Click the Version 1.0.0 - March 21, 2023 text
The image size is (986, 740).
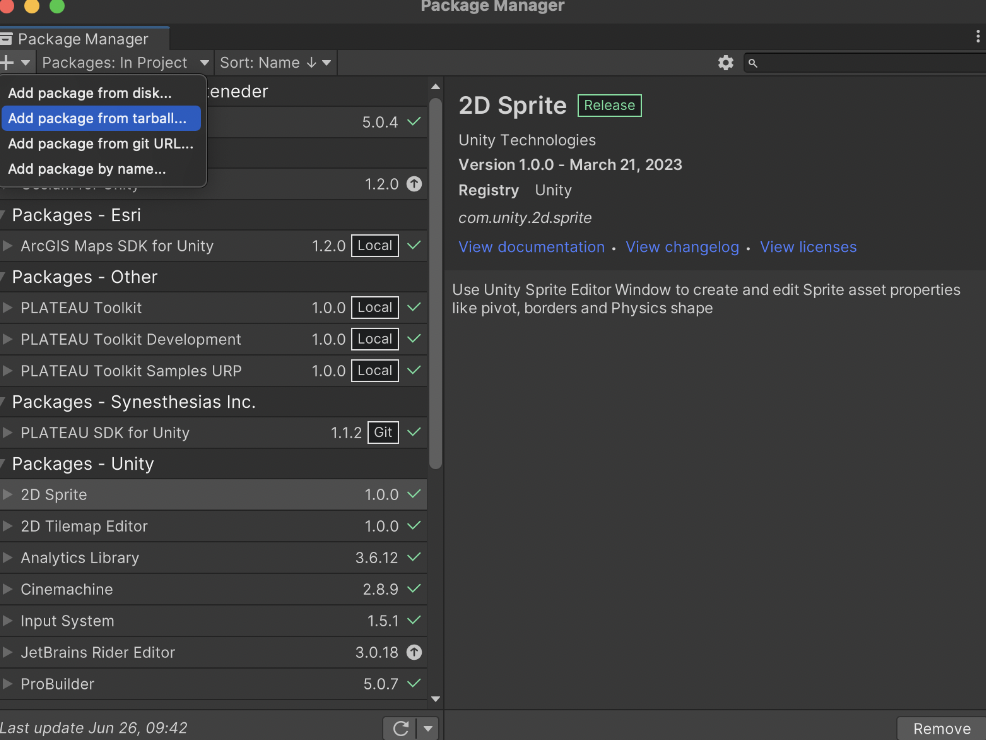(x=570, y=165)
